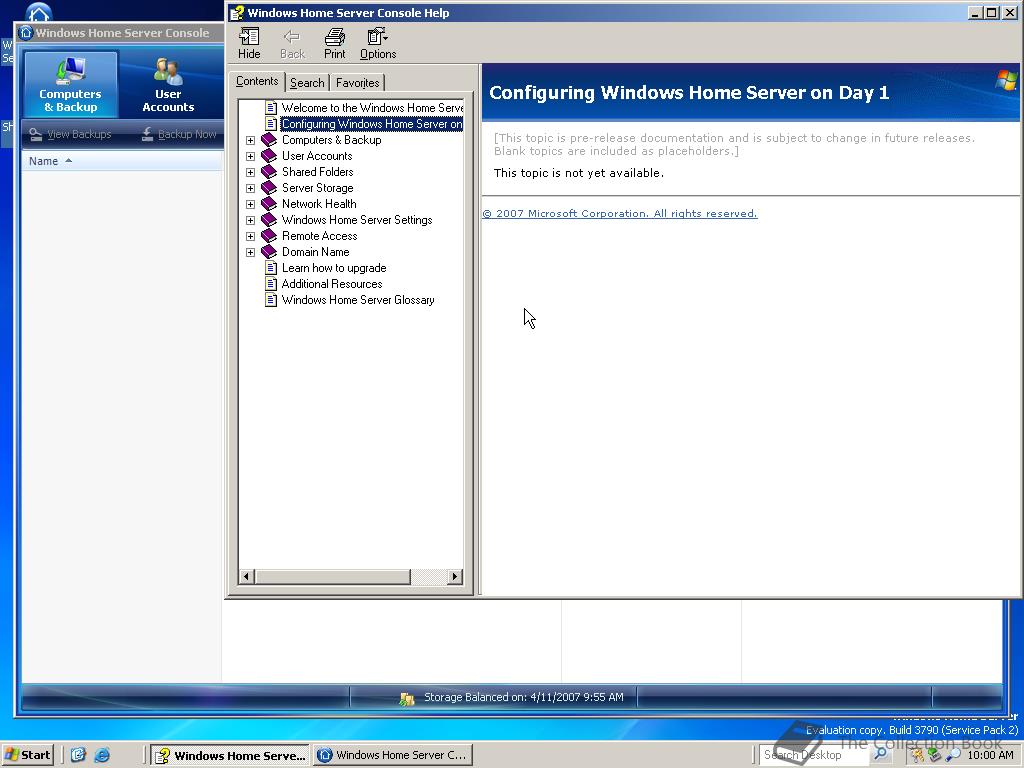Expand Windows Home Server Settings node
Screen dimensions: 1024x768
(x=250, y=220)
